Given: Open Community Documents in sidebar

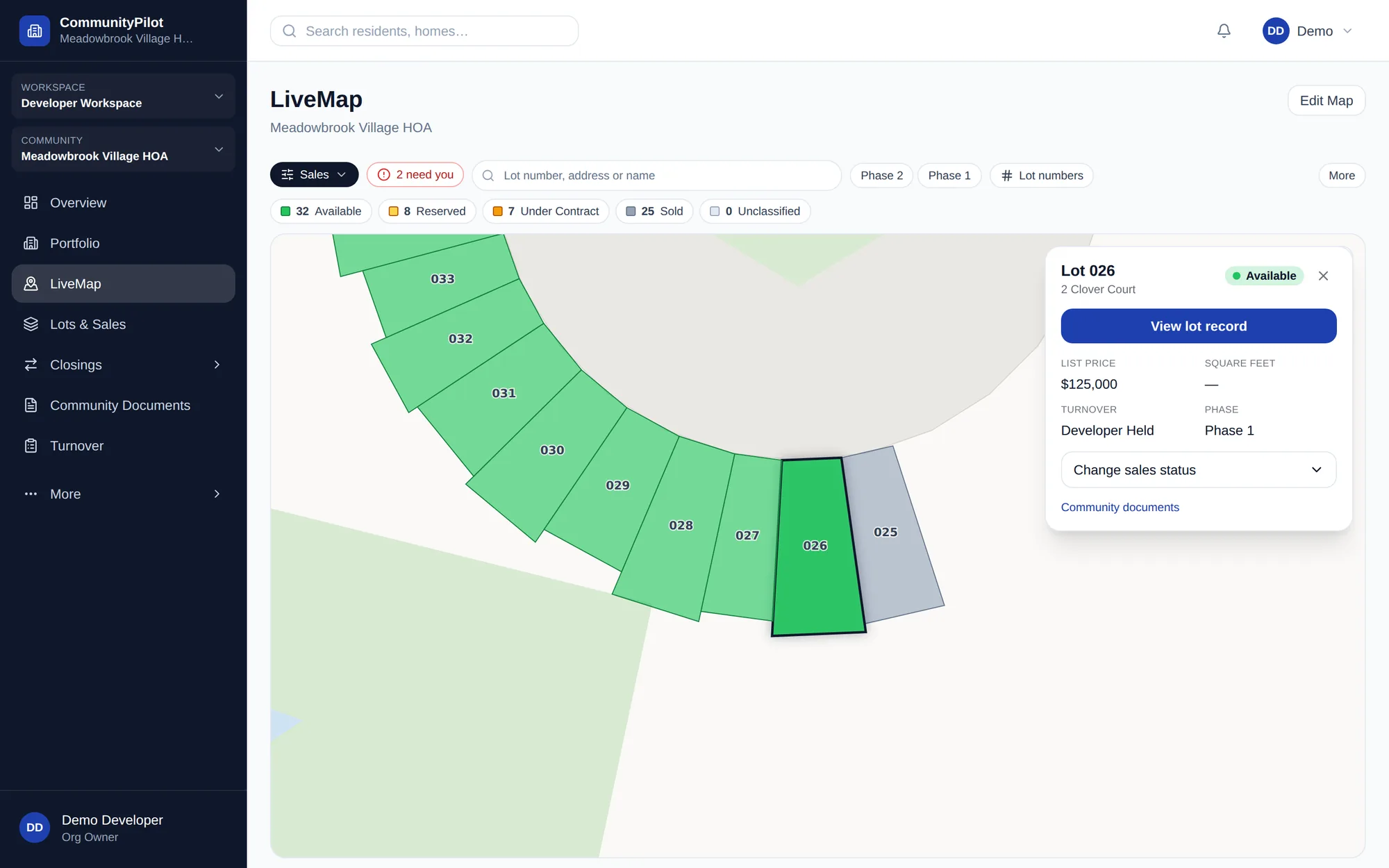Looking at the screenshot, I should coord(123,406).
